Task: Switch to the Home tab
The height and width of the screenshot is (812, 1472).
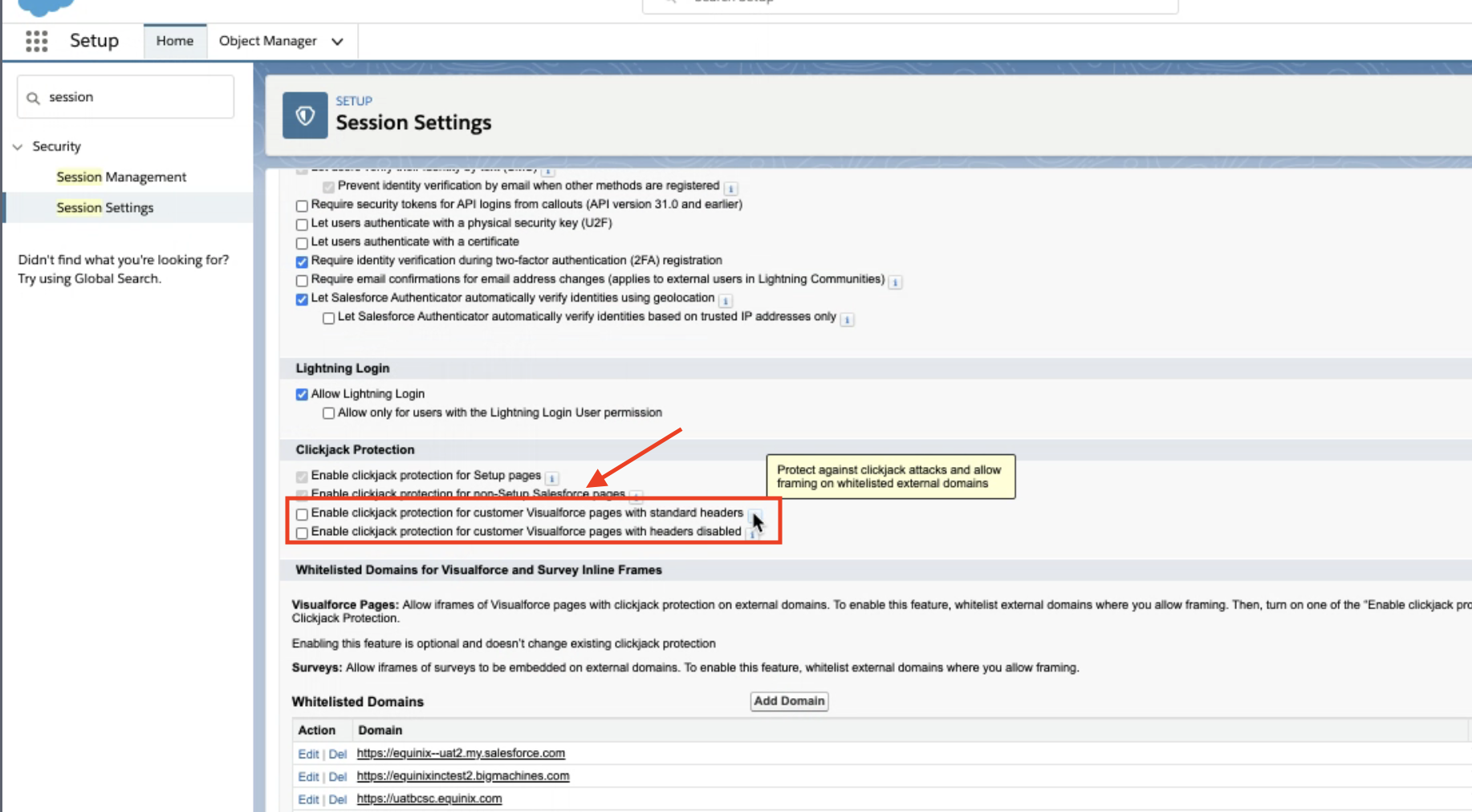Action: (x=175, y=41)
